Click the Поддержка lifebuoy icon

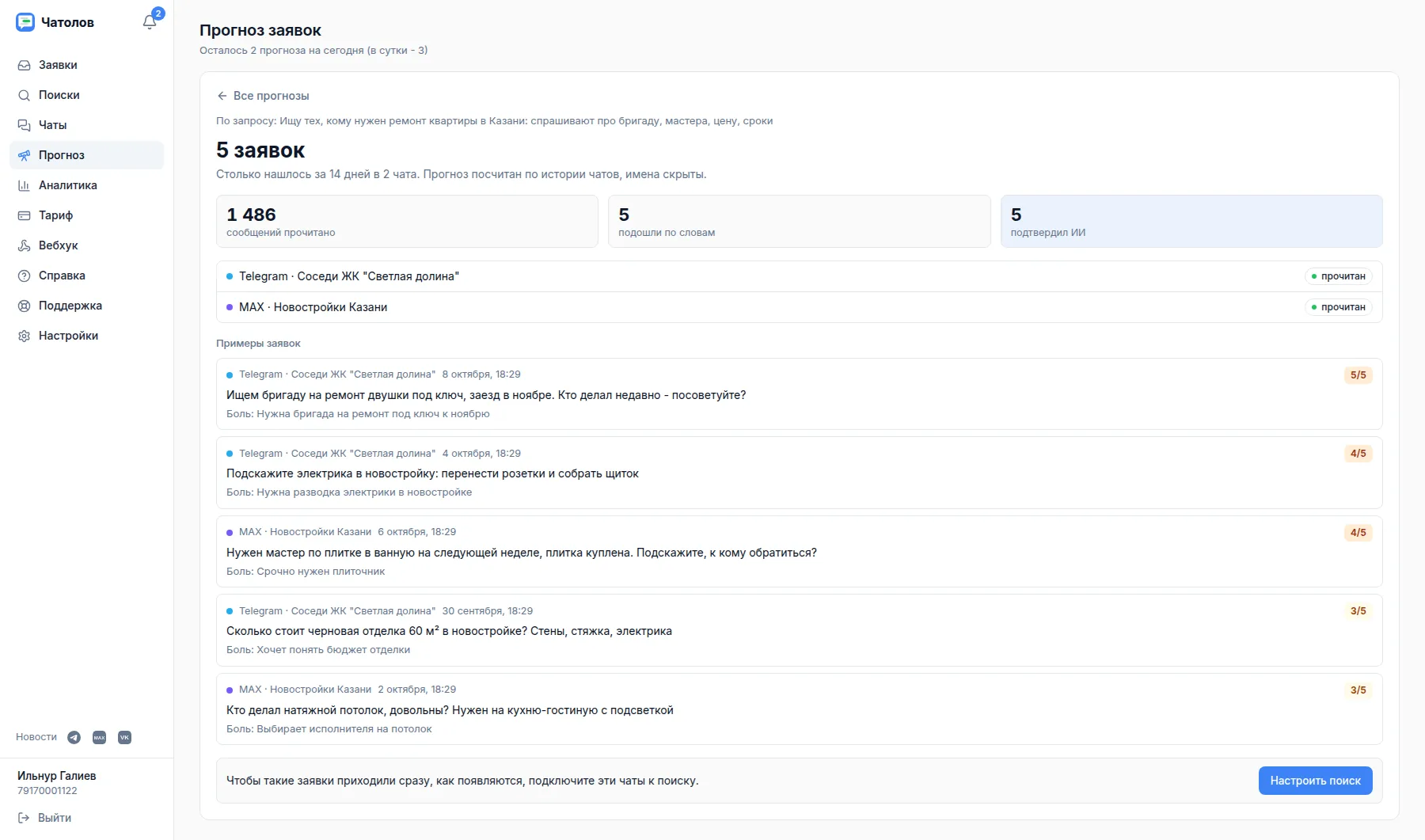[x=25, y=306]
